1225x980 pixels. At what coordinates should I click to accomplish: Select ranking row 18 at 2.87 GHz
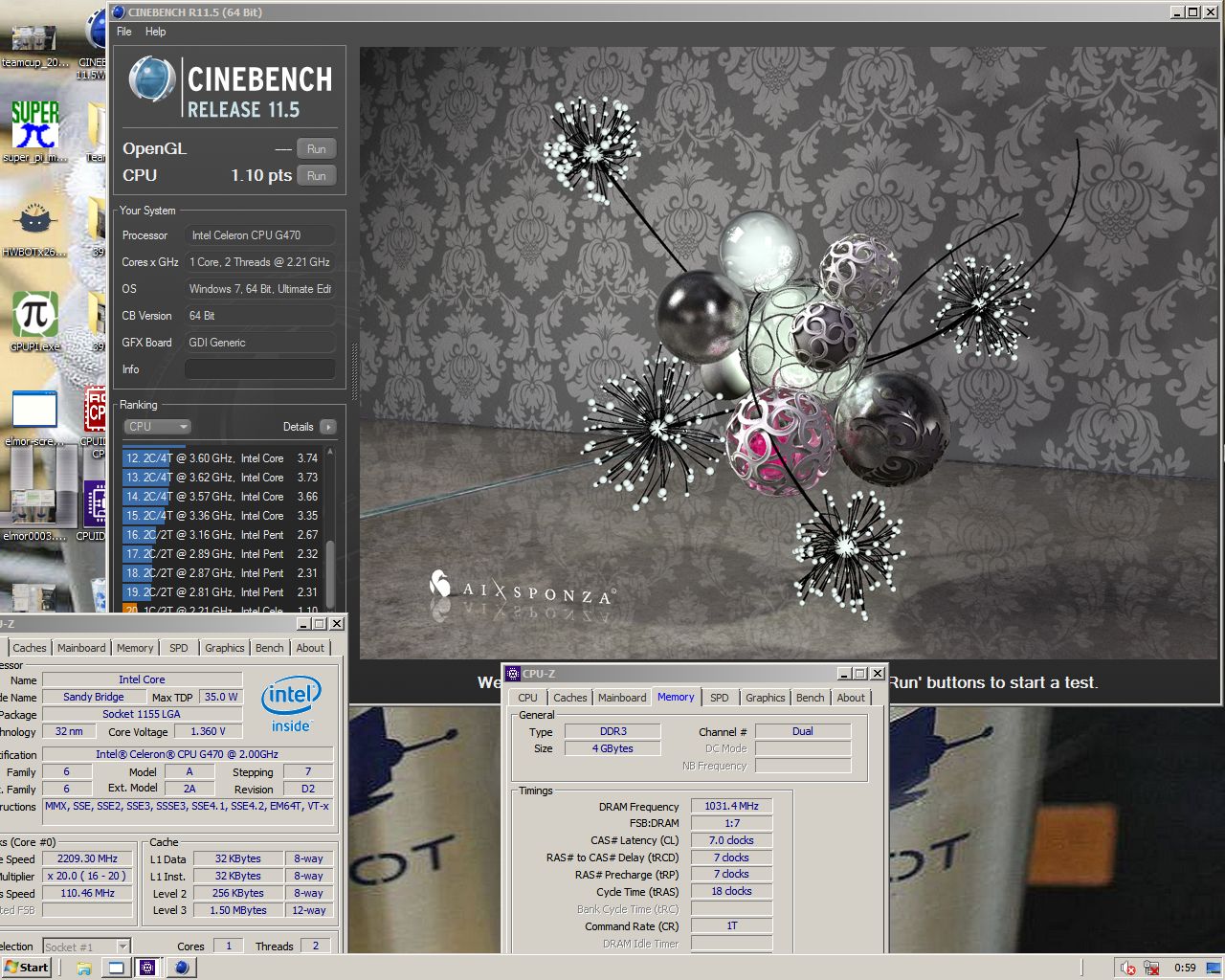[x=222, y=573]
